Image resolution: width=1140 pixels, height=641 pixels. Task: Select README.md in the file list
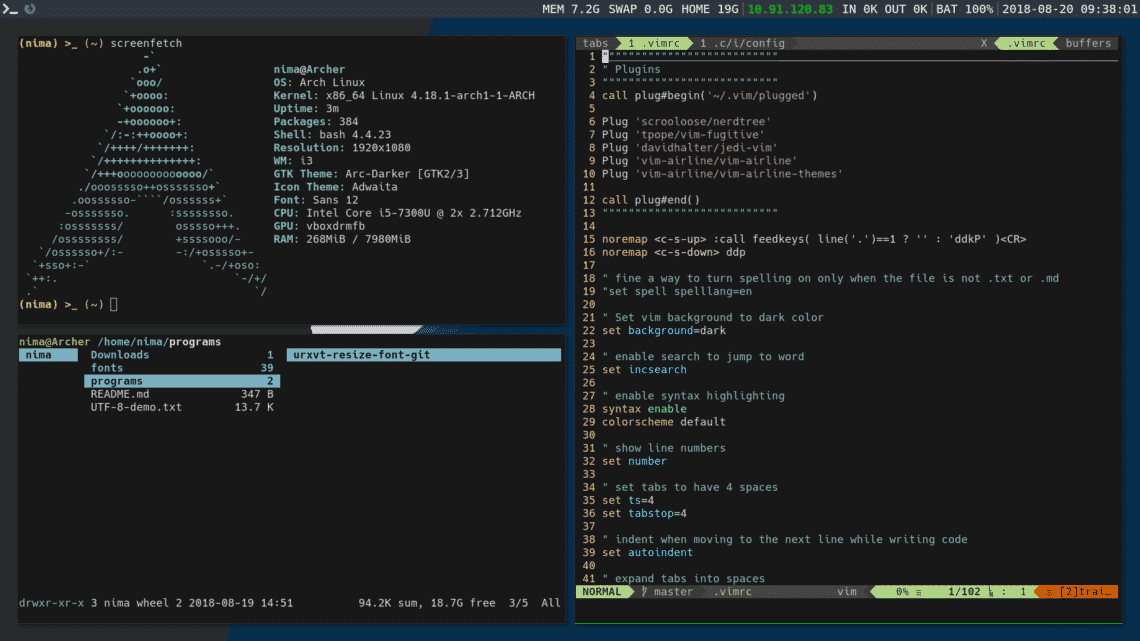point(118,393)
